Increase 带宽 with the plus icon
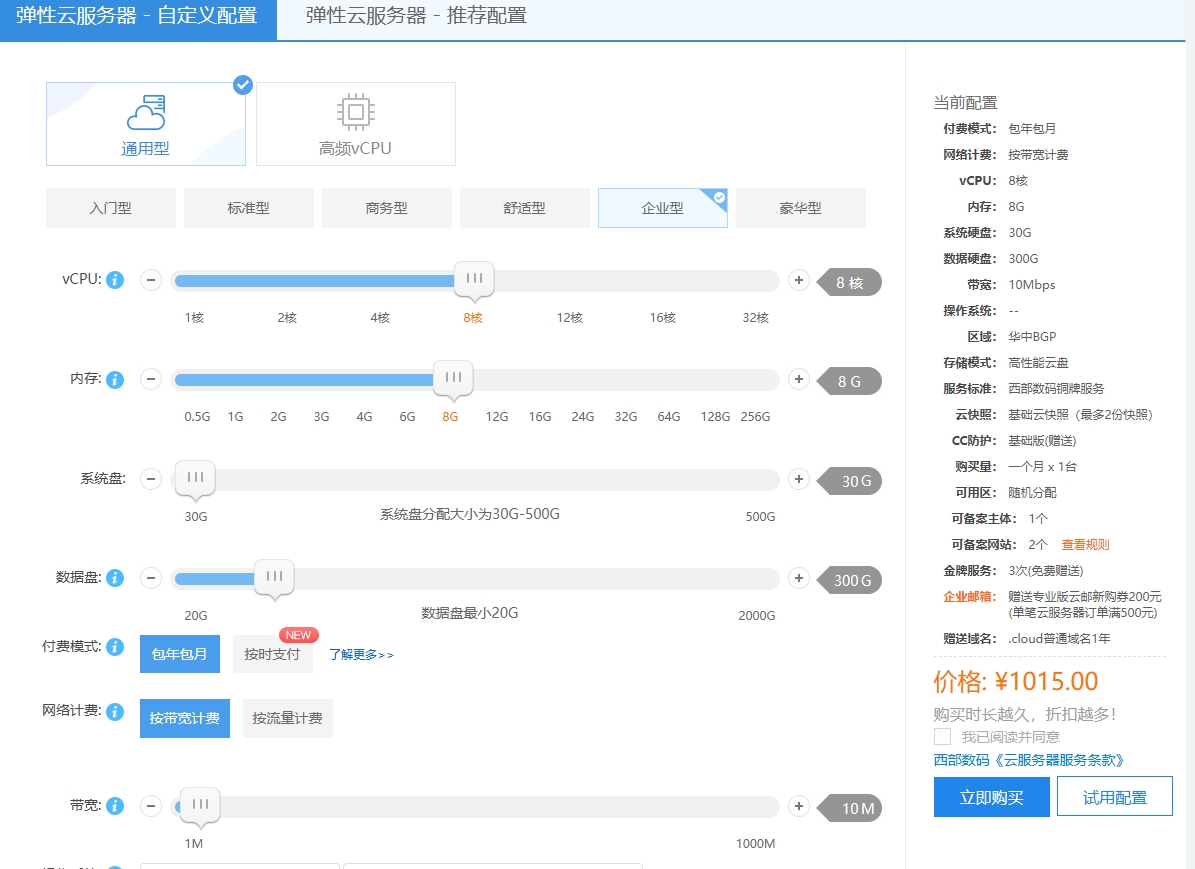This screenshot has width=1195, height=869. [x=799, y=806]
